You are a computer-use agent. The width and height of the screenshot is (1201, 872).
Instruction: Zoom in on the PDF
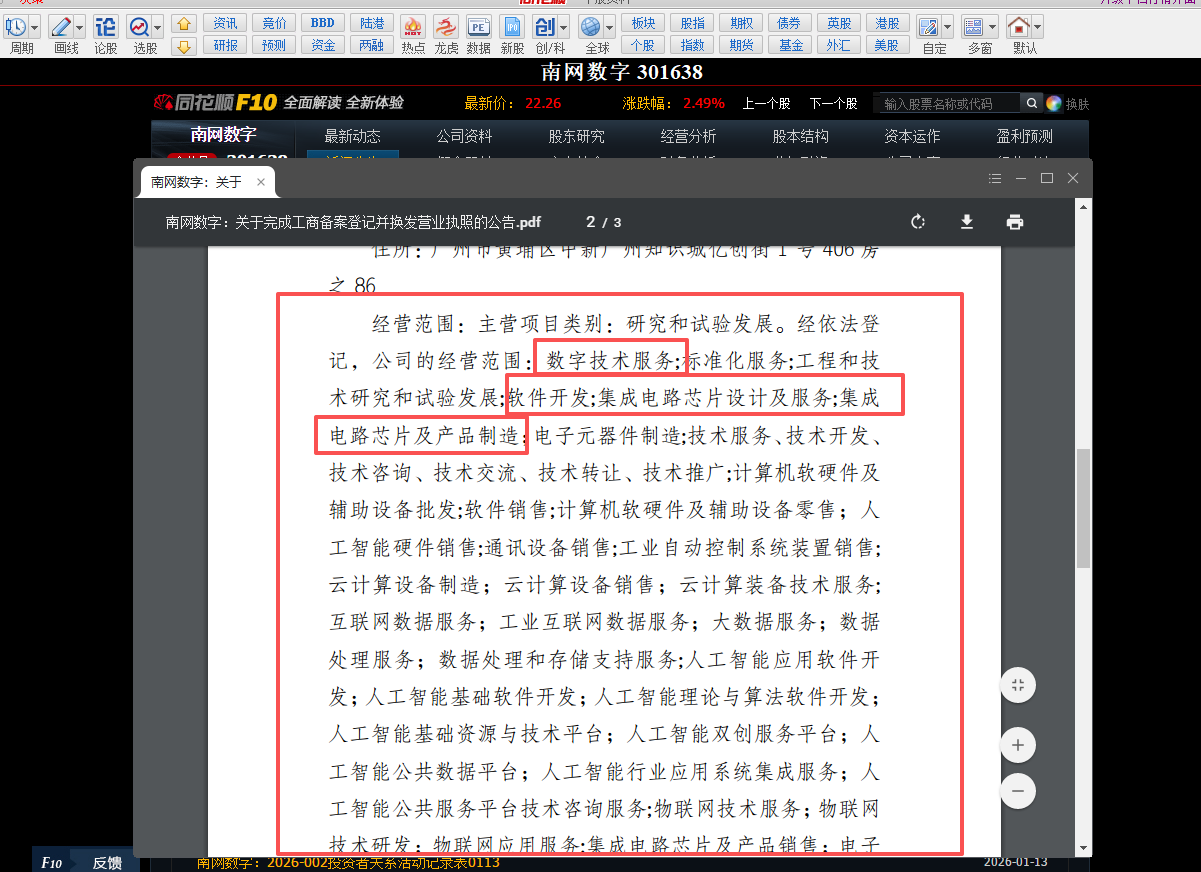(1018, 745)
